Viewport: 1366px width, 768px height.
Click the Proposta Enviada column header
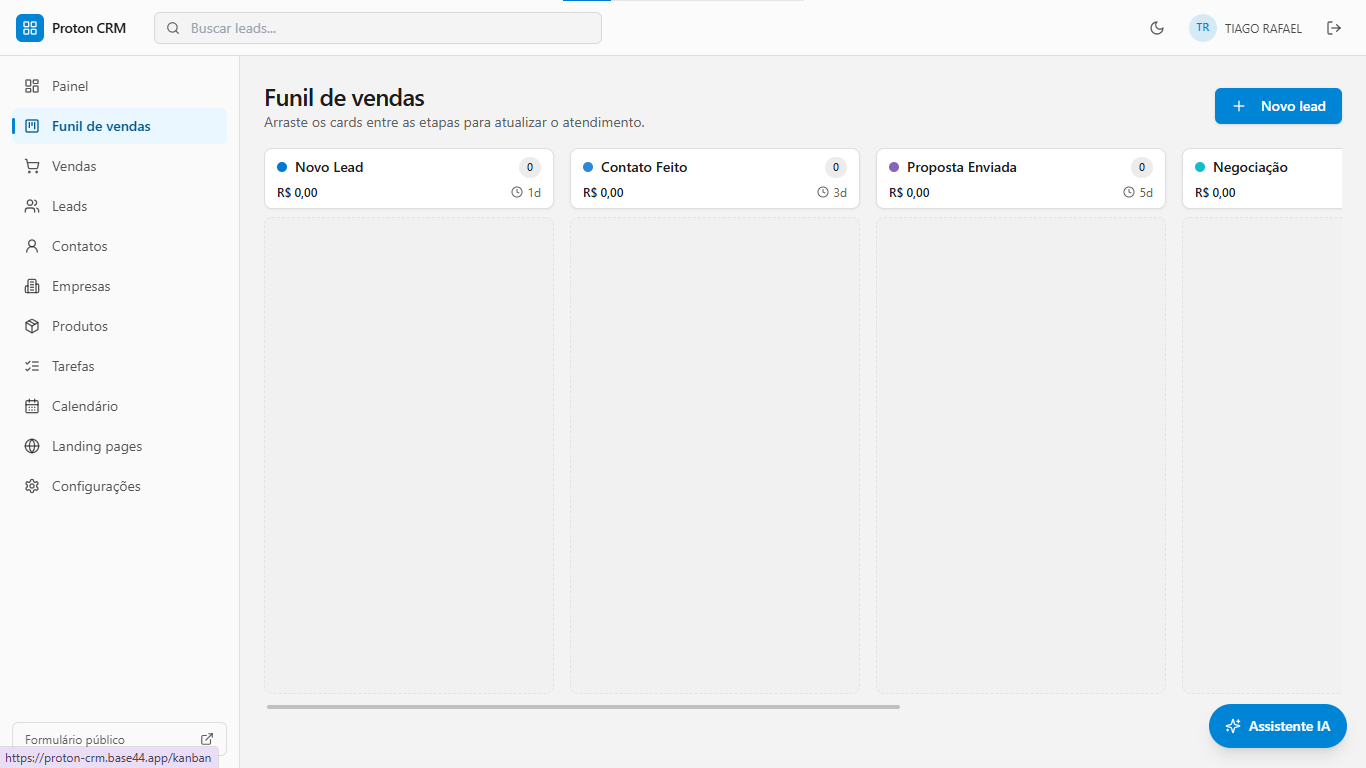coord(1021,179)
